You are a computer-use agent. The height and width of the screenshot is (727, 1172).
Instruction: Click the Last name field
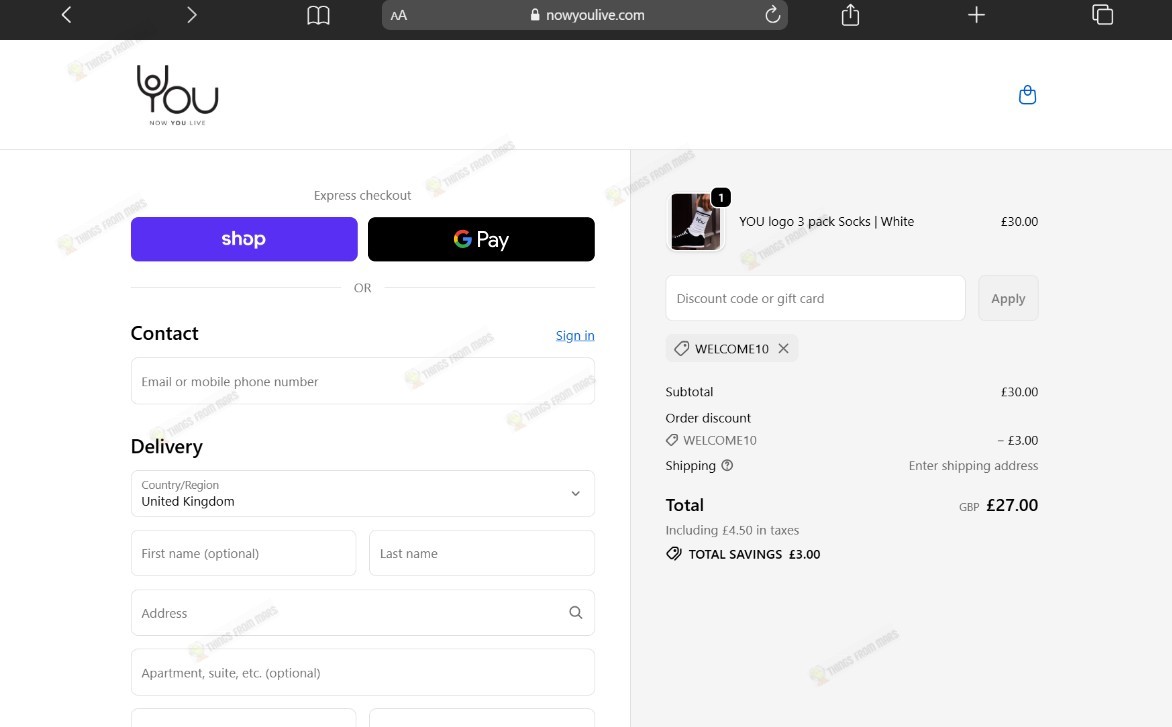click(x=482, y=553)
